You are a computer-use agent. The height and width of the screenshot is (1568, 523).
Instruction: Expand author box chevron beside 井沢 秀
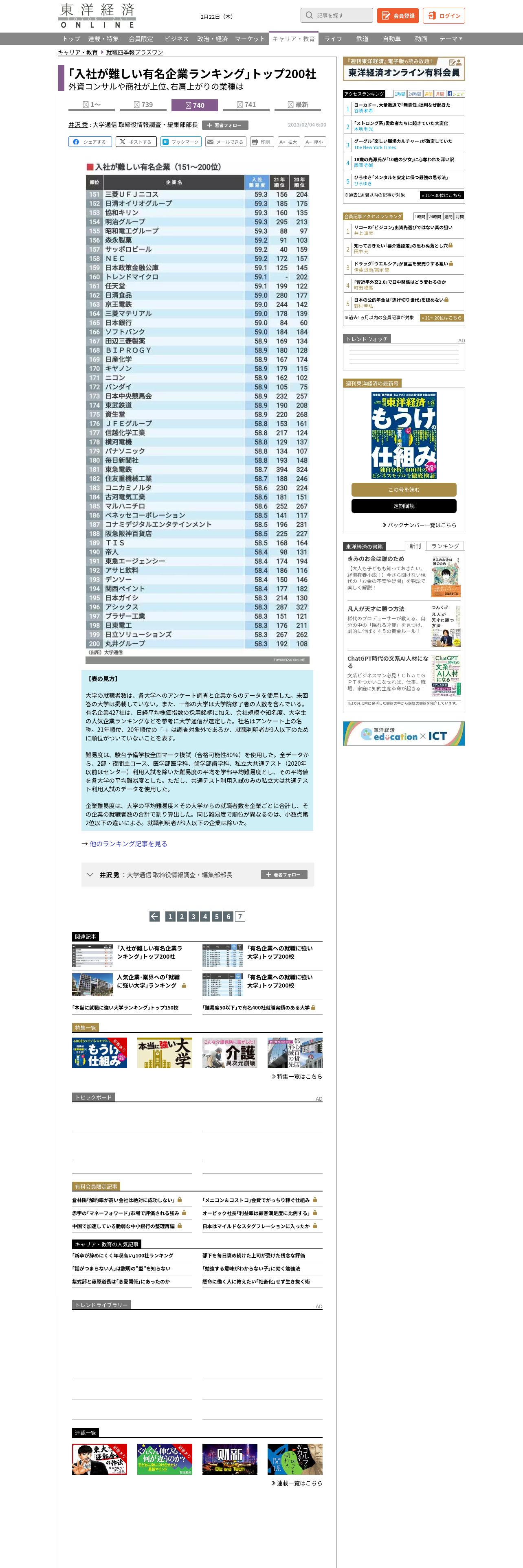(x=90, y=875)
